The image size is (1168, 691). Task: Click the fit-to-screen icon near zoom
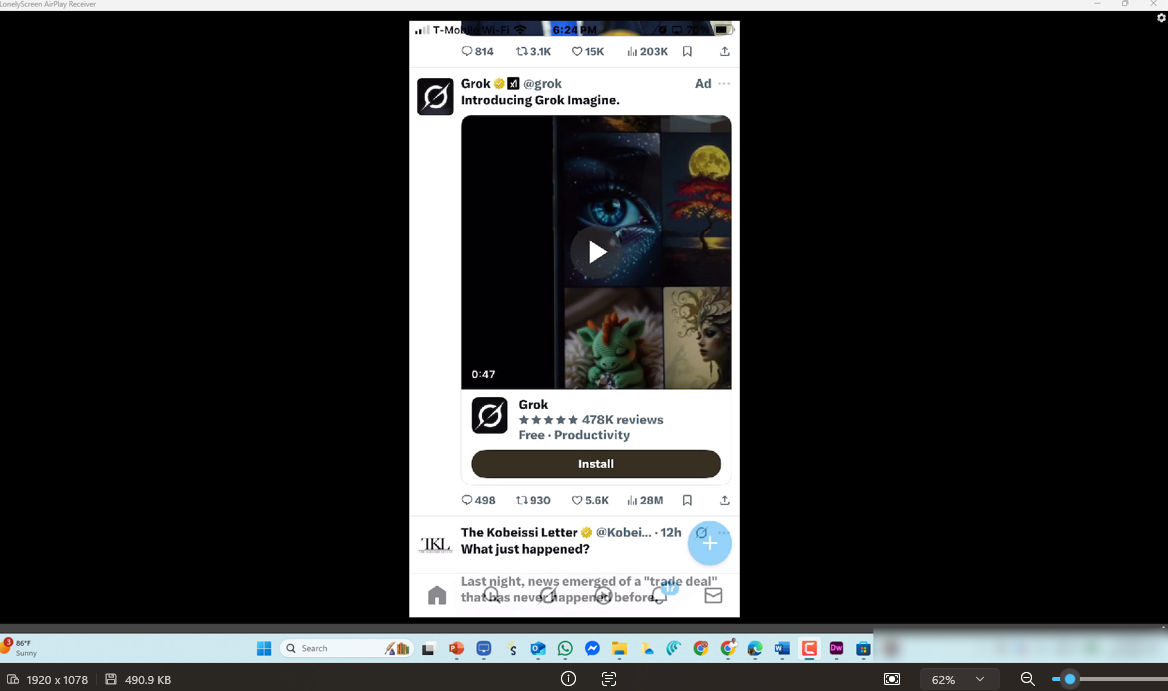pyautogui.click(x=892, y=679)
